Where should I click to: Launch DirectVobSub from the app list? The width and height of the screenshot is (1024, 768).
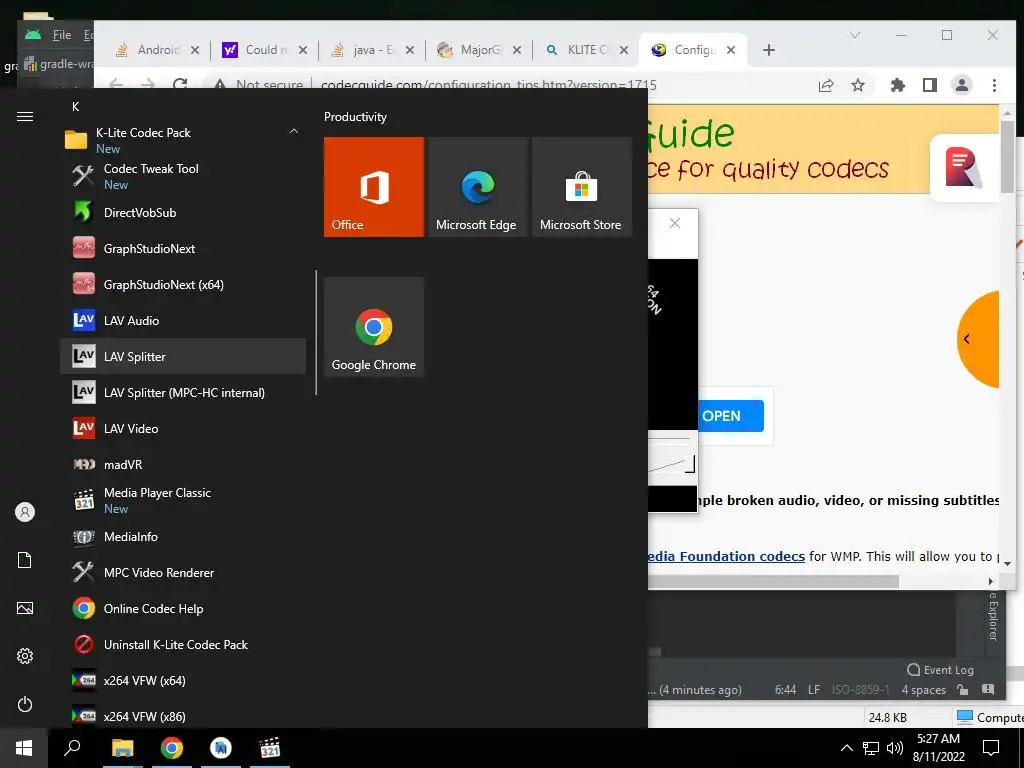point(183,212)
